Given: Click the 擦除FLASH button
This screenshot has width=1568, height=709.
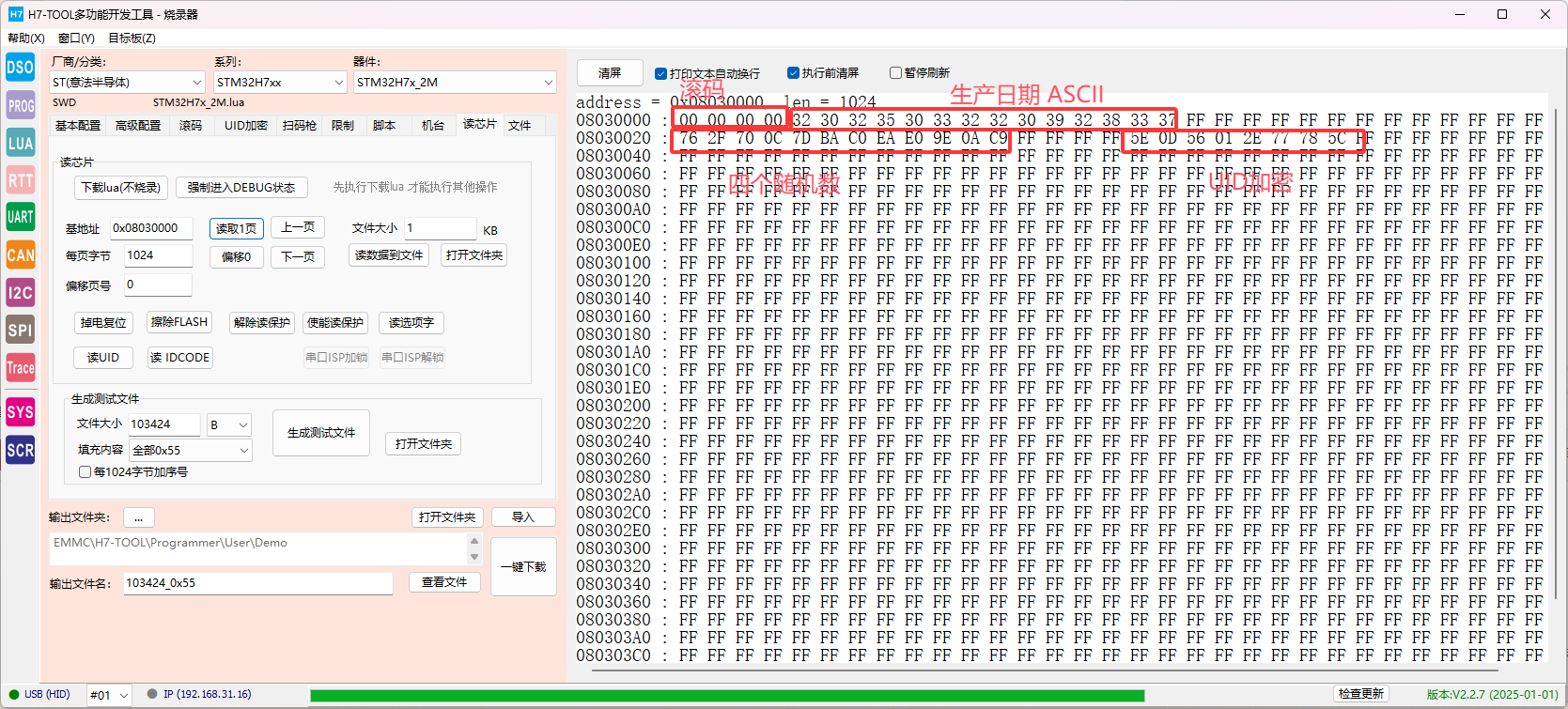Looking at the screenshot, I should (179, 322).
